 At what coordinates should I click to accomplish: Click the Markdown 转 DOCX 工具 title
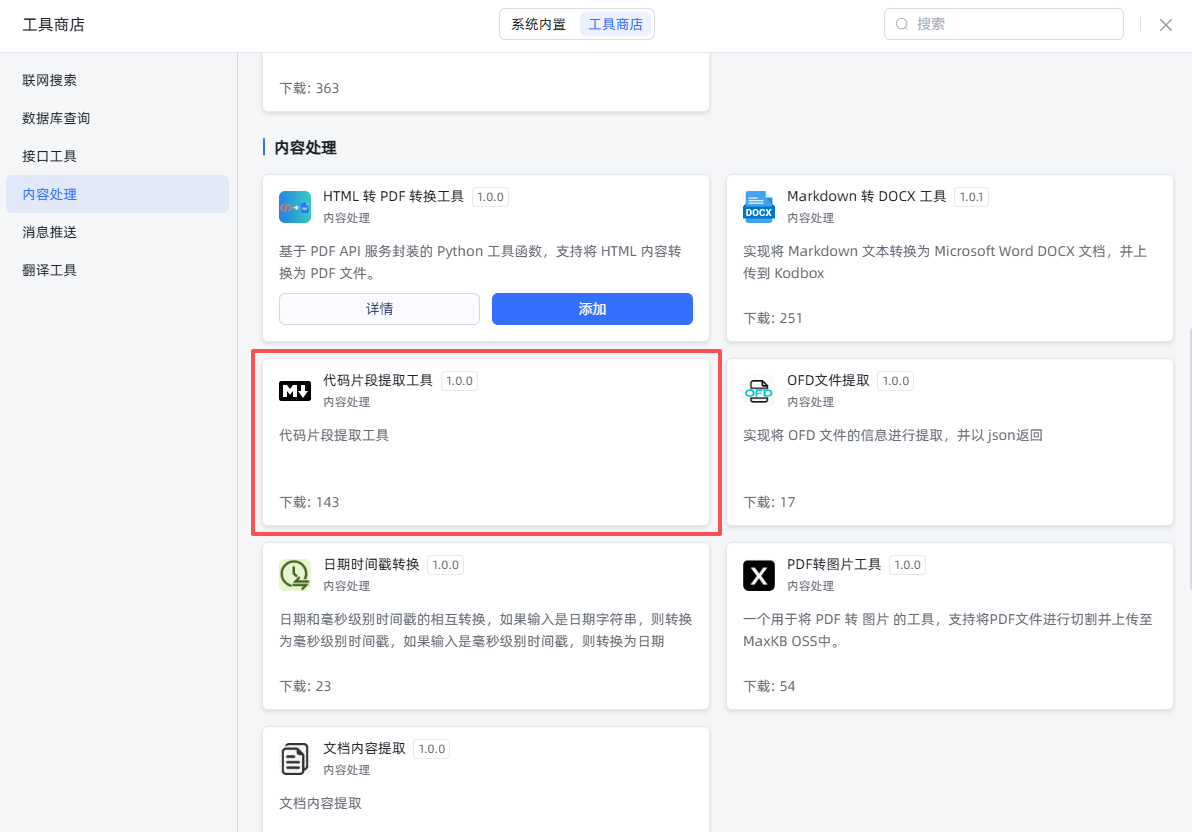click(867, 196)
